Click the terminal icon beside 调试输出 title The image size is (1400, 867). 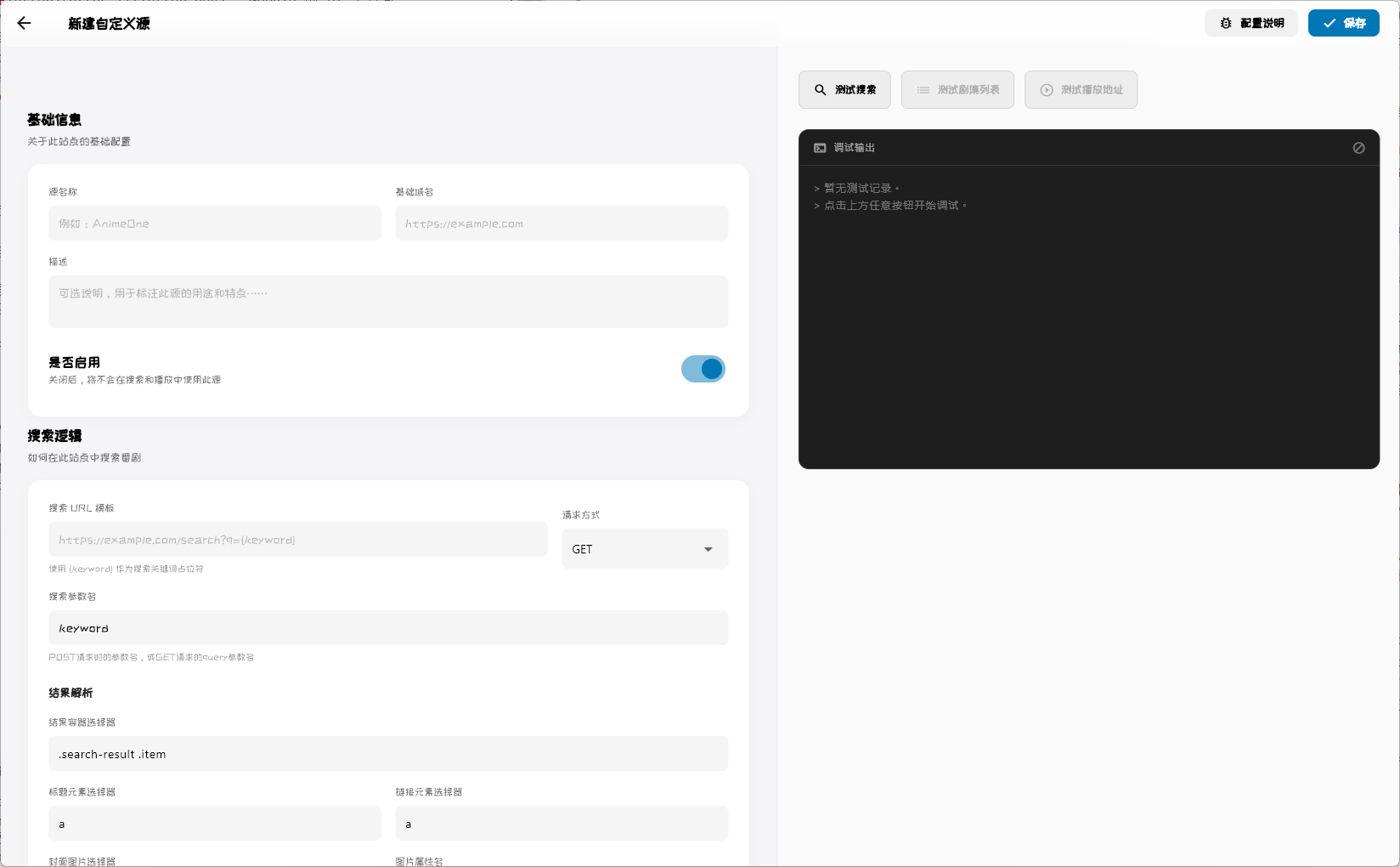click(x=820, y=147)
